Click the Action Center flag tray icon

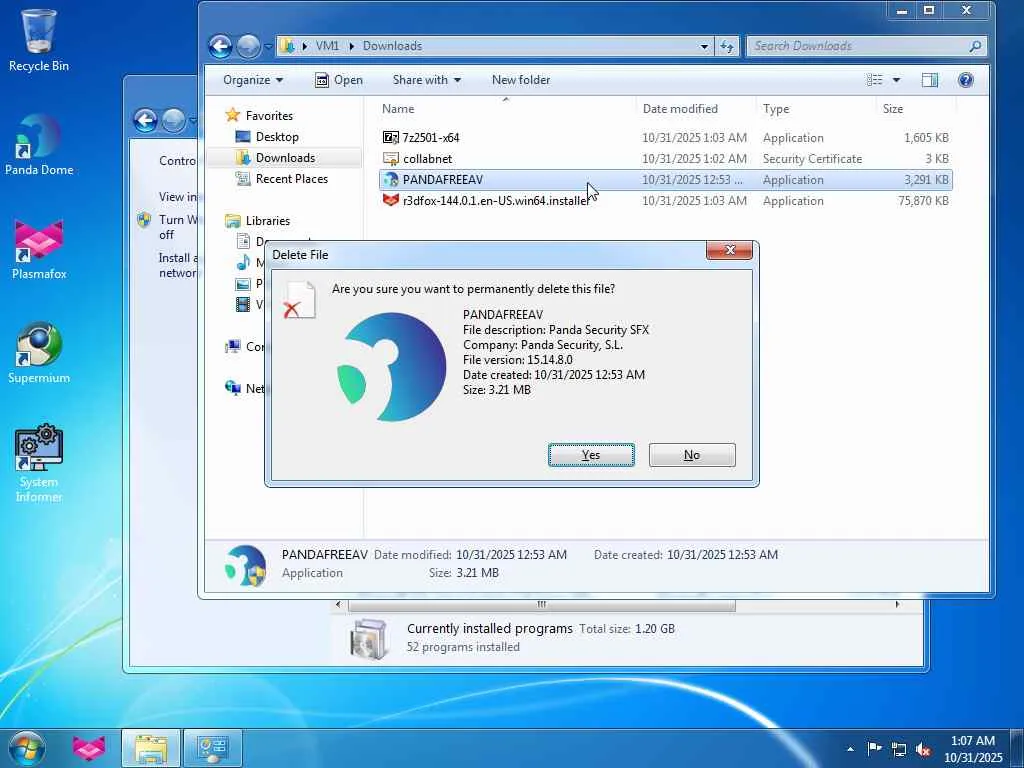coord(874,748)
